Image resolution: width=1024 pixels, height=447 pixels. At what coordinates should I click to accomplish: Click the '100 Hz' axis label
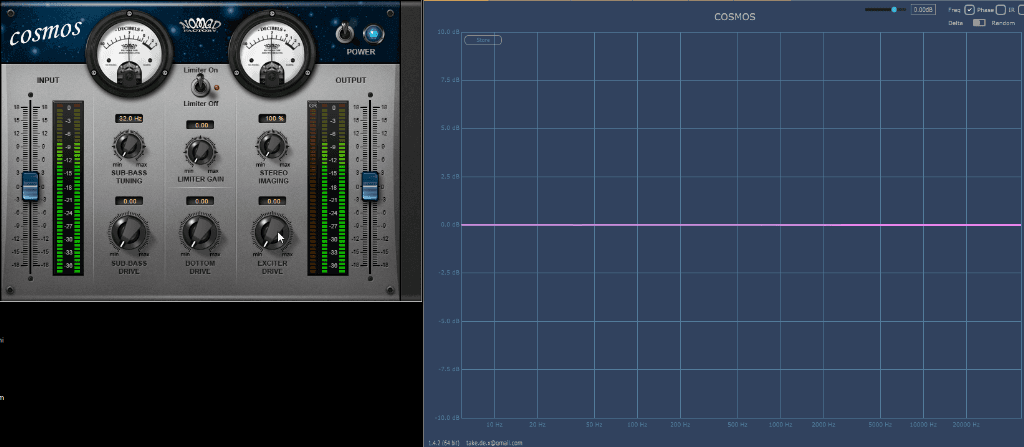point(637,425)
